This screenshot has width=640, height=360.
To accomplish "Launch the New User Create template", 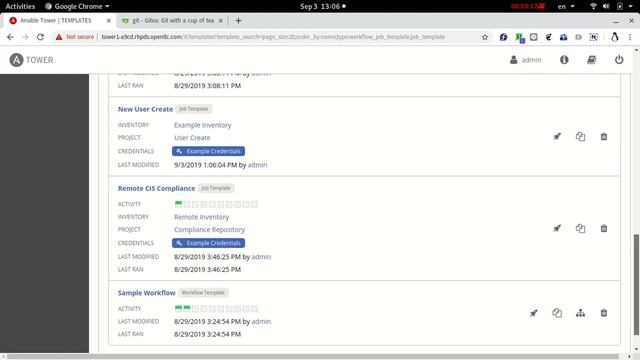I will point(557,136).
